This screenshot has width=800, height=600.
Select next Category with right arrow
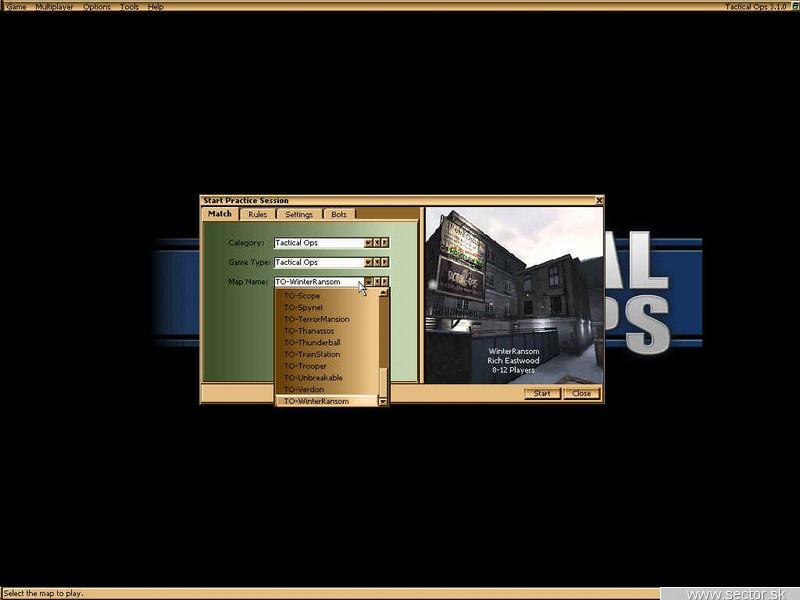pyautogui.click(x=385, y=243)
